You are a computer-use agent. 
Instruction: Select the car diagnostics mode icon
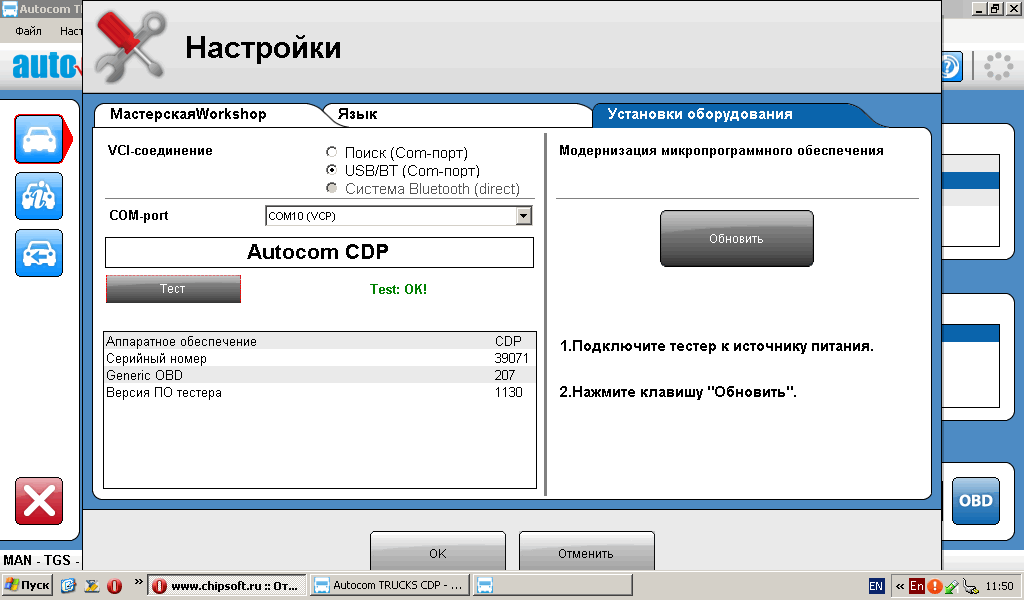(38, 139)
